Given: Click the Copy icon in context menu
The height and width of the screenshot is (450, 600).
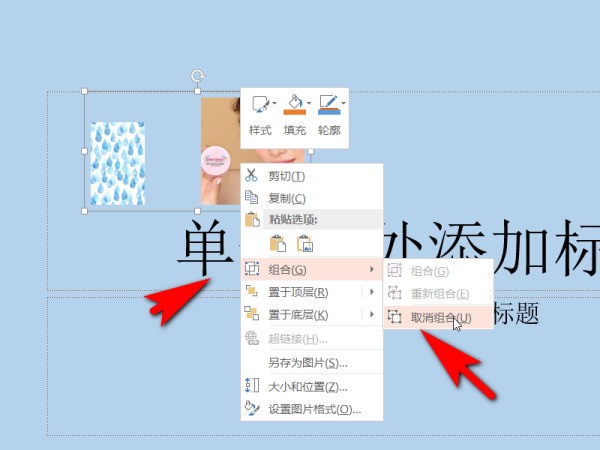Looking at the screenshot, I should tap(251, 197).
